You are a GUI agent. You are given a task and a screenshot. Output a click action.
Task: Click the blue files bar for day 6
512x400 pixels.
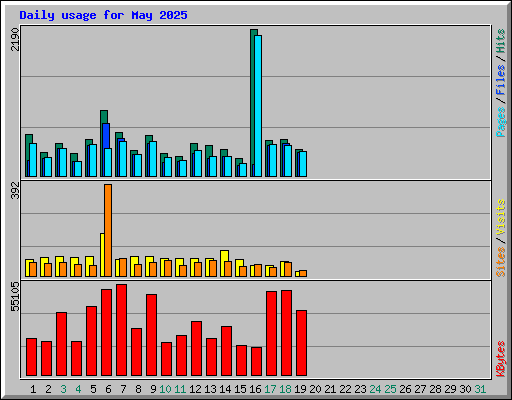click(x=106, y=136)
